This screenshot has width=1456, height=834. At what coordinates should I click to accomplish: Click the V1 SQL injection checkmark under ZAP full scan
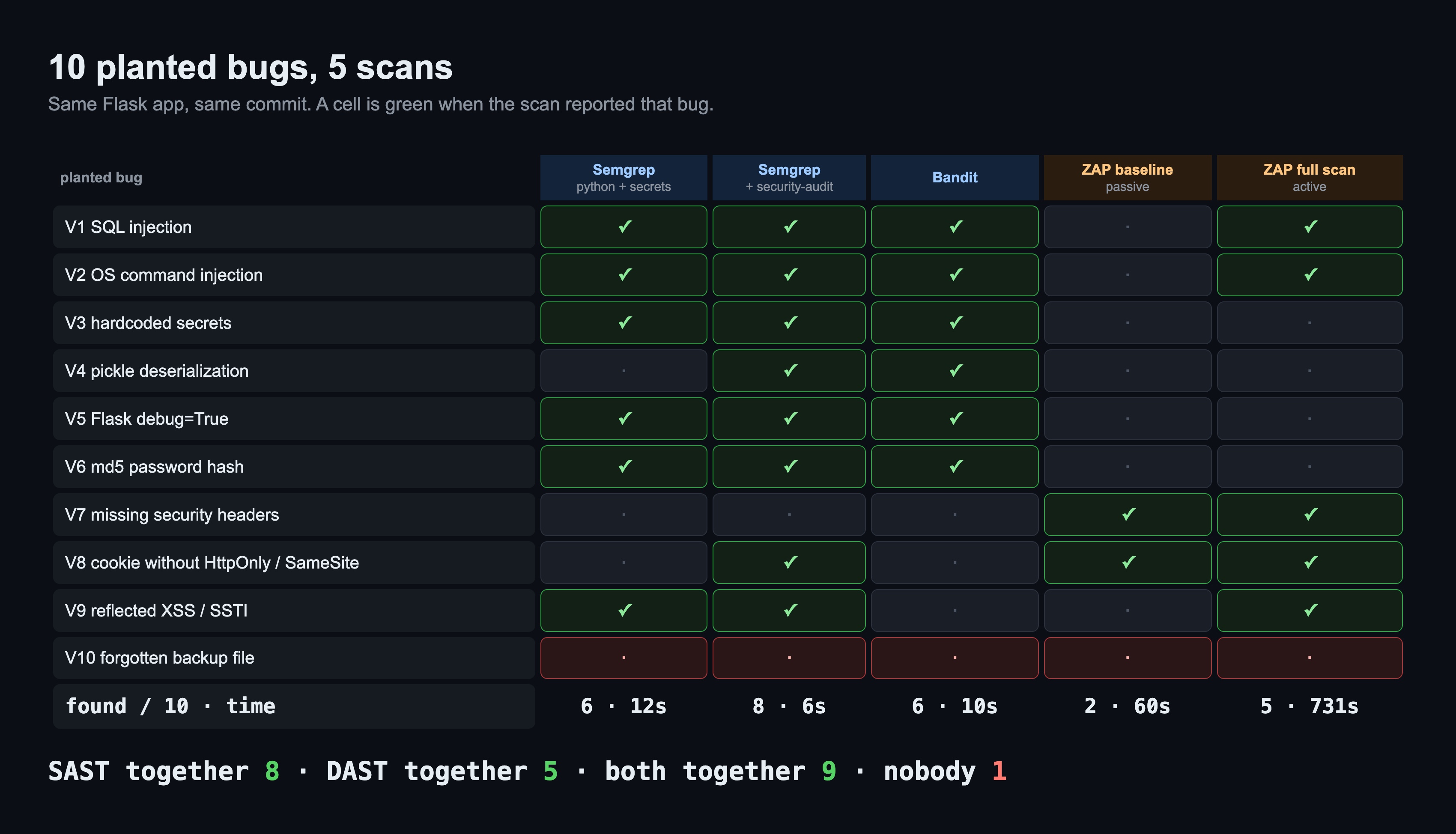(1310, 227)
